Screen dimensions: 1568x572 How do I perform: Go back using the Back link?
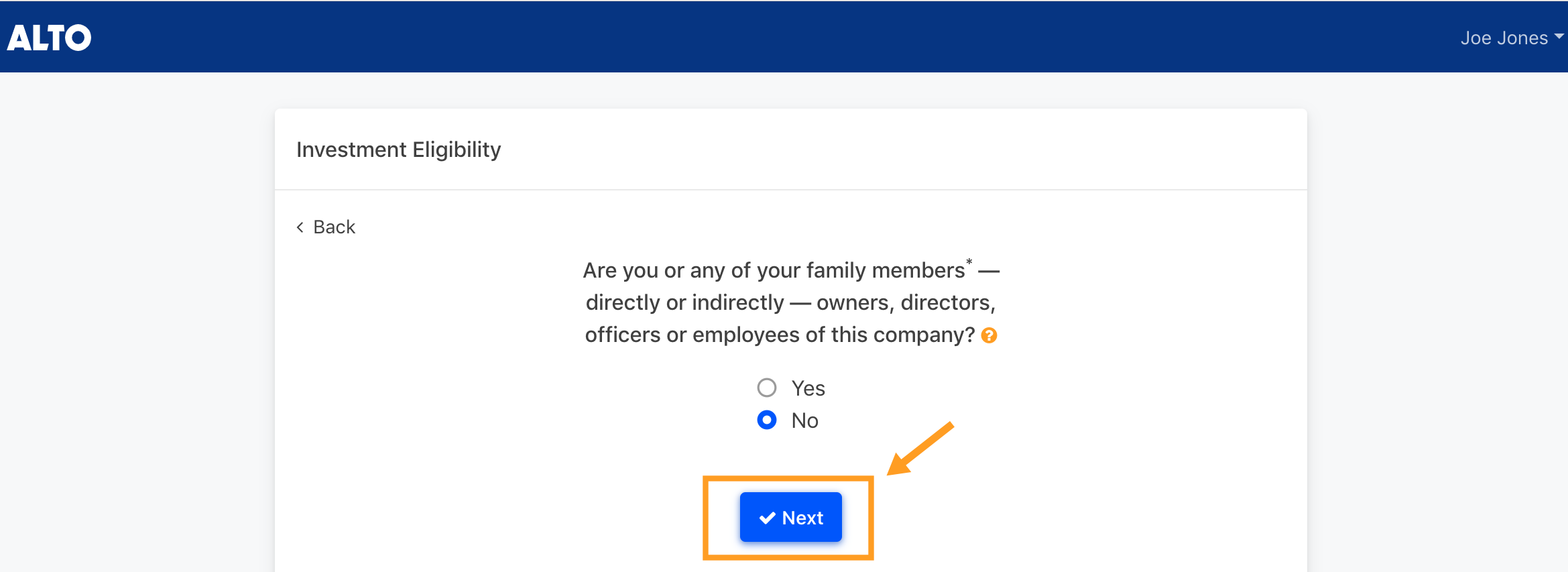[x=326, y=227]
